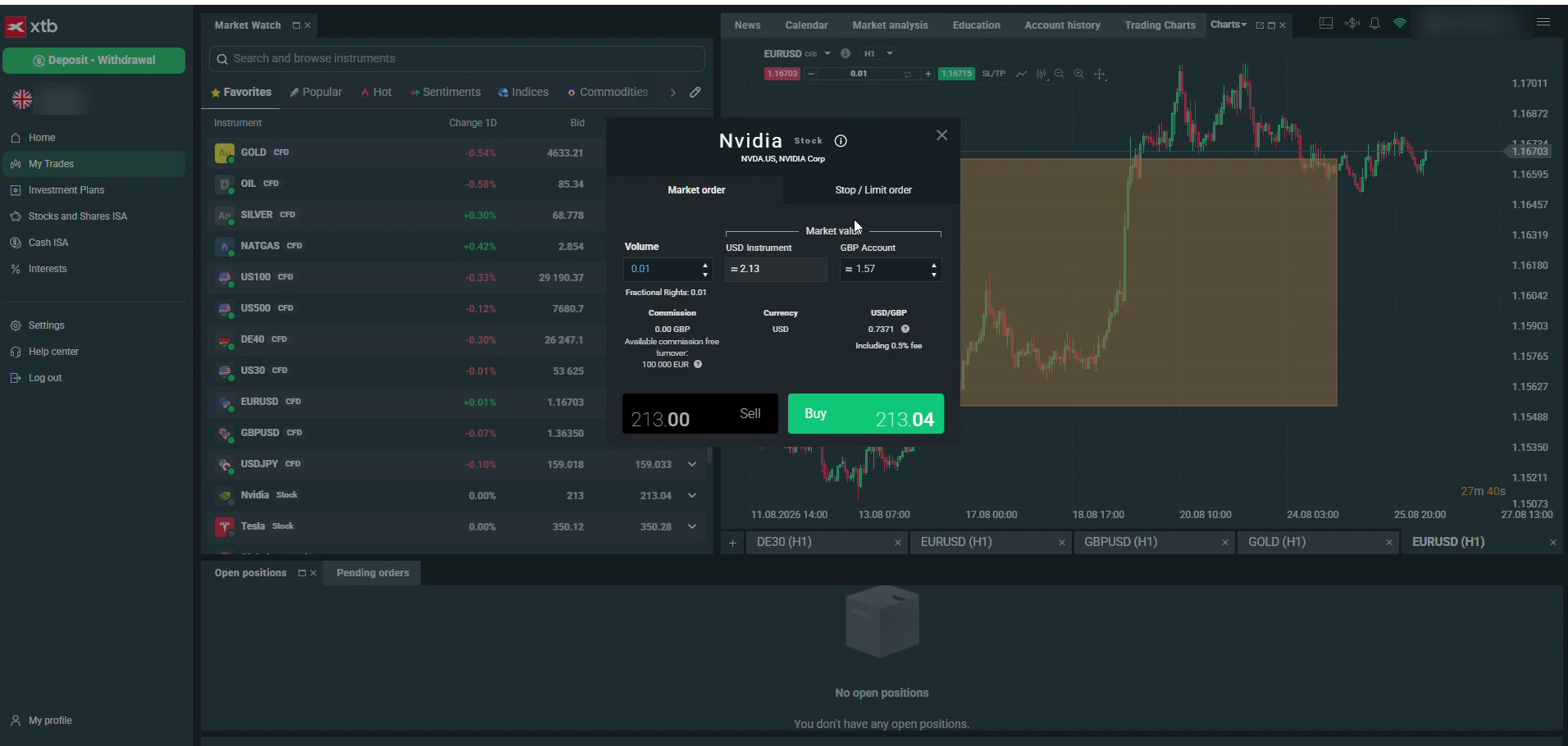
Task: Click the green connection status wifi icon
Action: tap(1400, 24)
